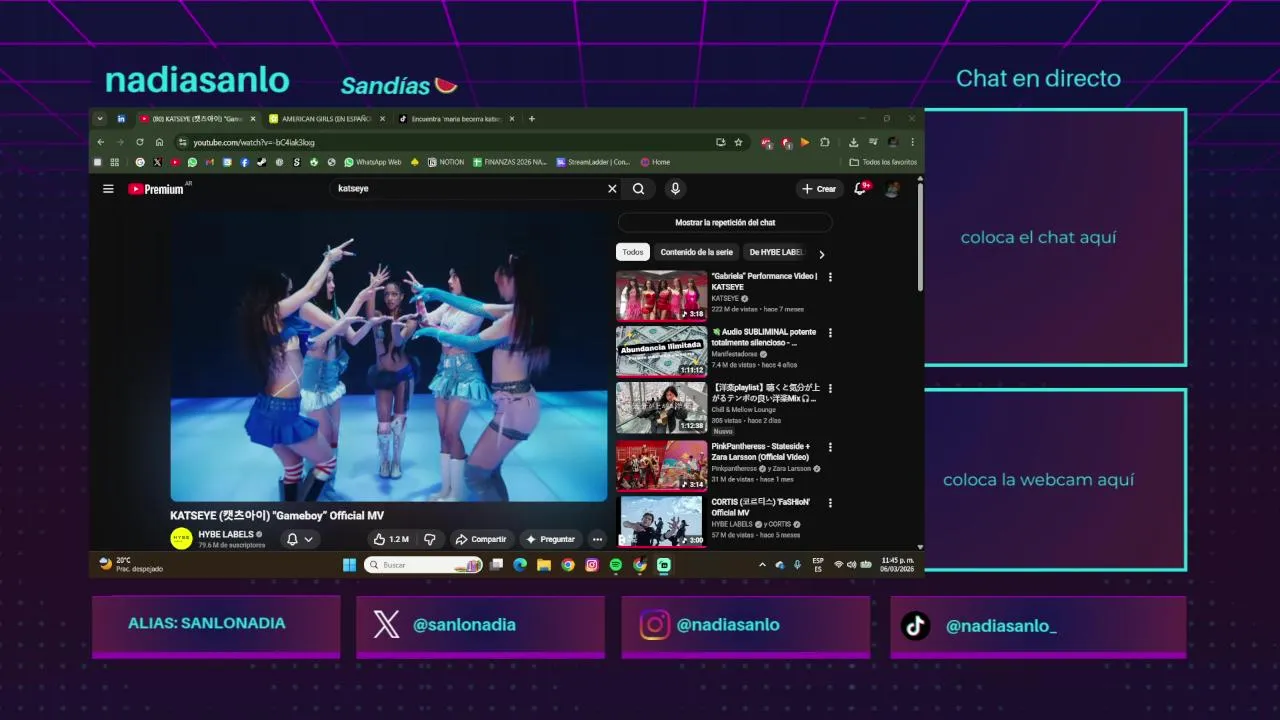Screen dimensions: 1280x720
Task: Open Windows Start menu
Action: 349,565
